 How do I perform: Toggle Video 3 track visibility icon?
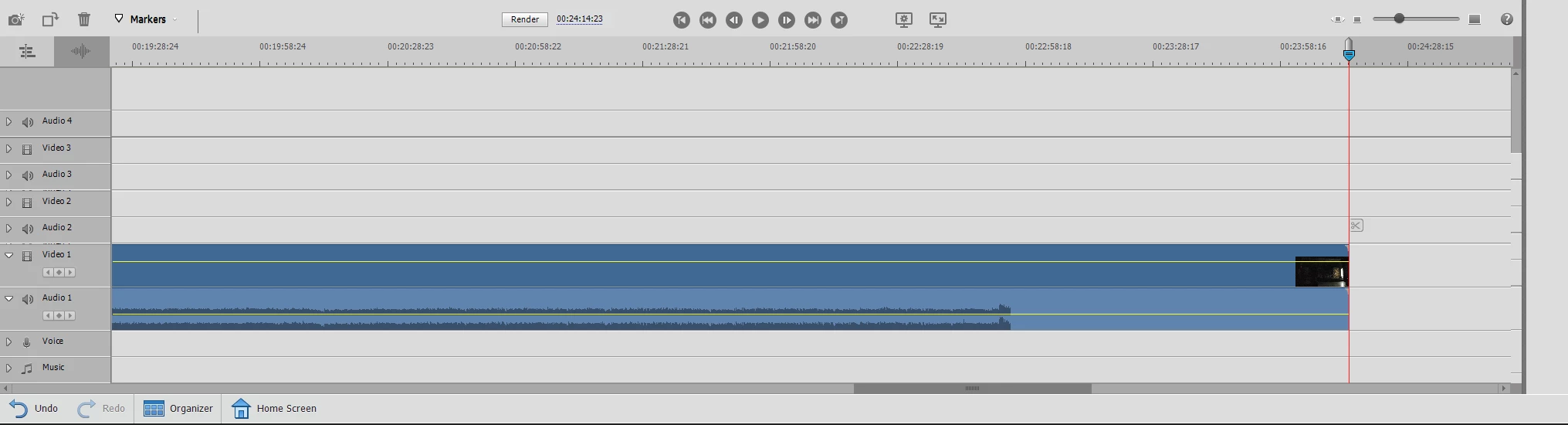(x=27, y=149)
